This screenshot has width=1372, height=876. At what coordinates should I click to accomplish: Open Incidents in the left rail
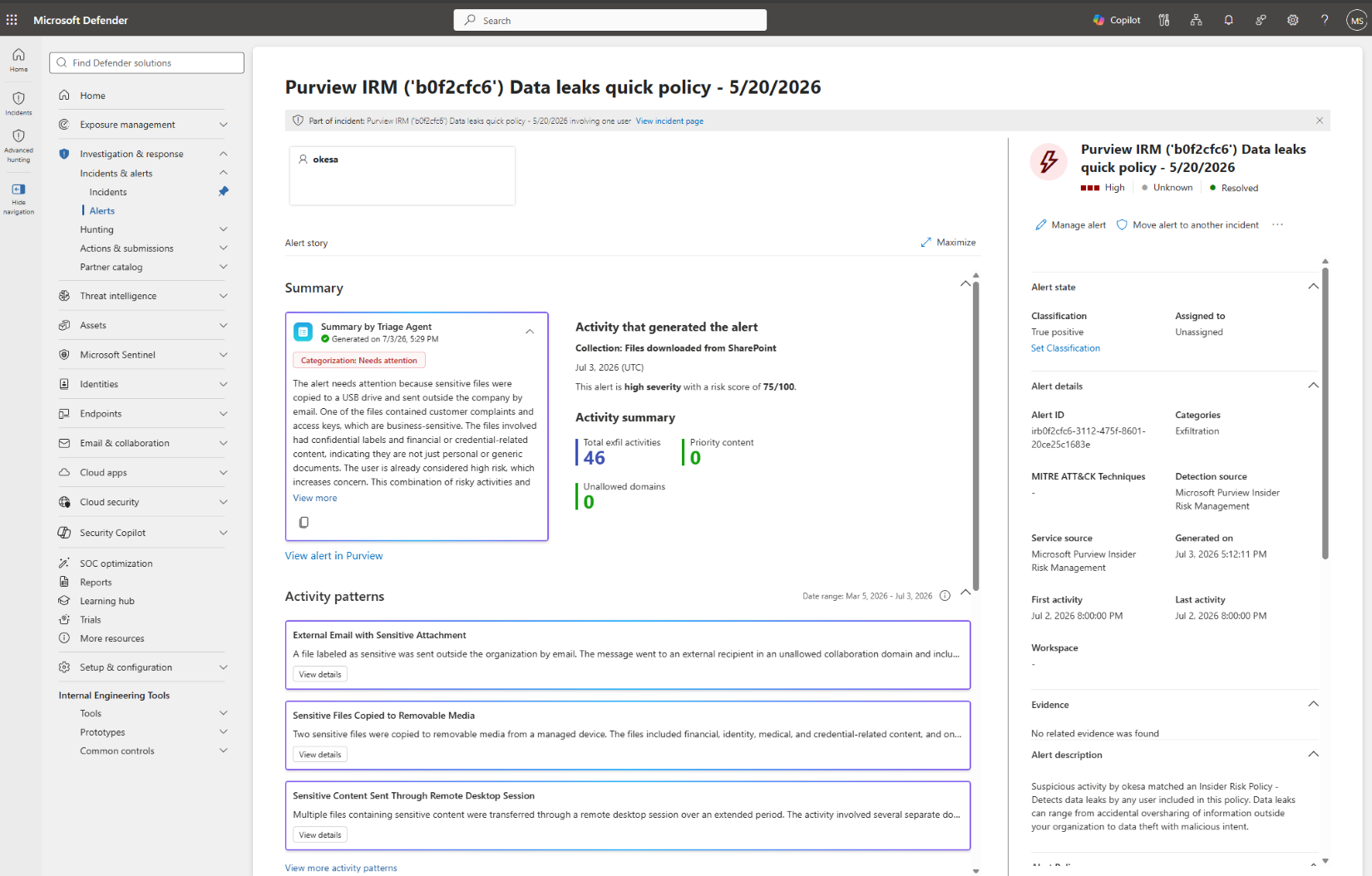[x=18, y=103]
